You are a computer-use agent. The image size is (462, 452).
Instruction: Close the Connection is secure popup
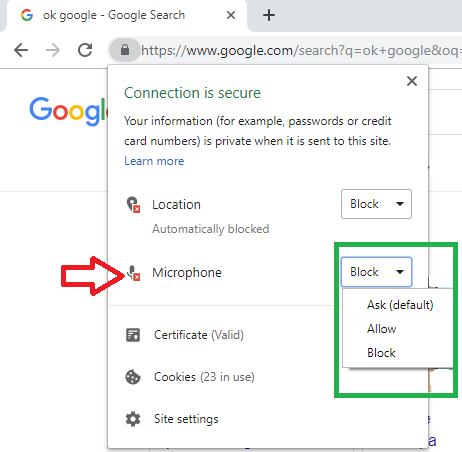click(412, 81)
